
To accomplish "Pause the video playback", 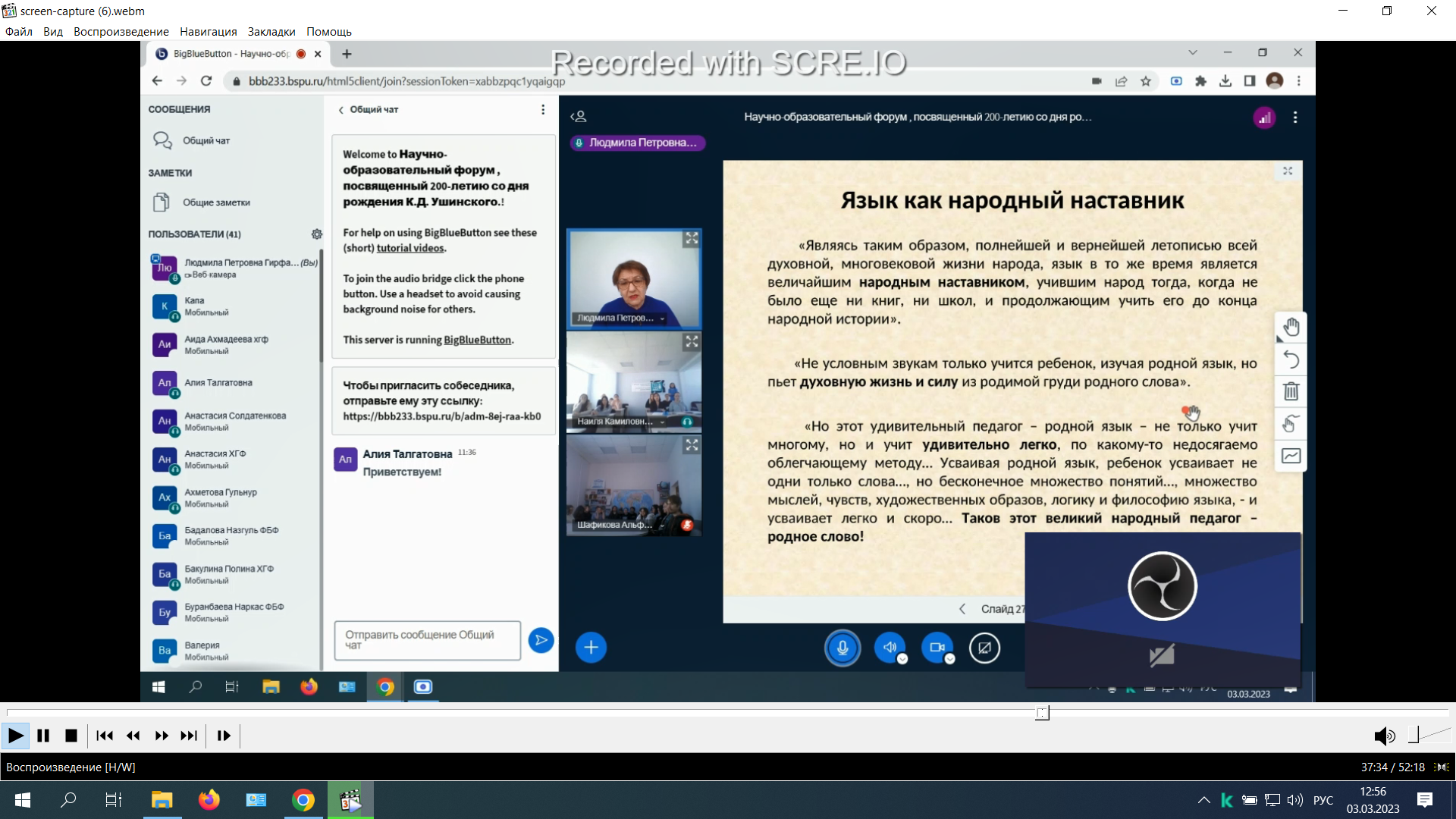I will tap(43, 736).
